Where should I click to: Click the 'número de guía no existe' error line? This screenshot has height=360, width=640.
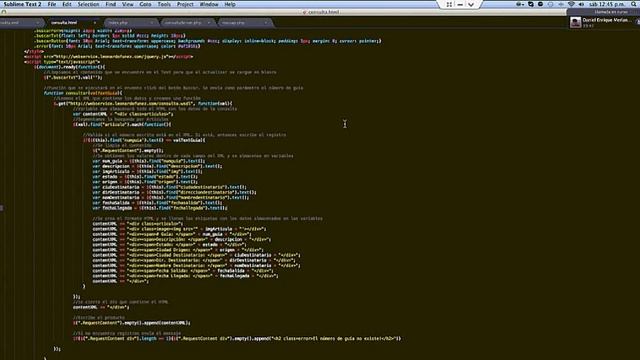237,338
